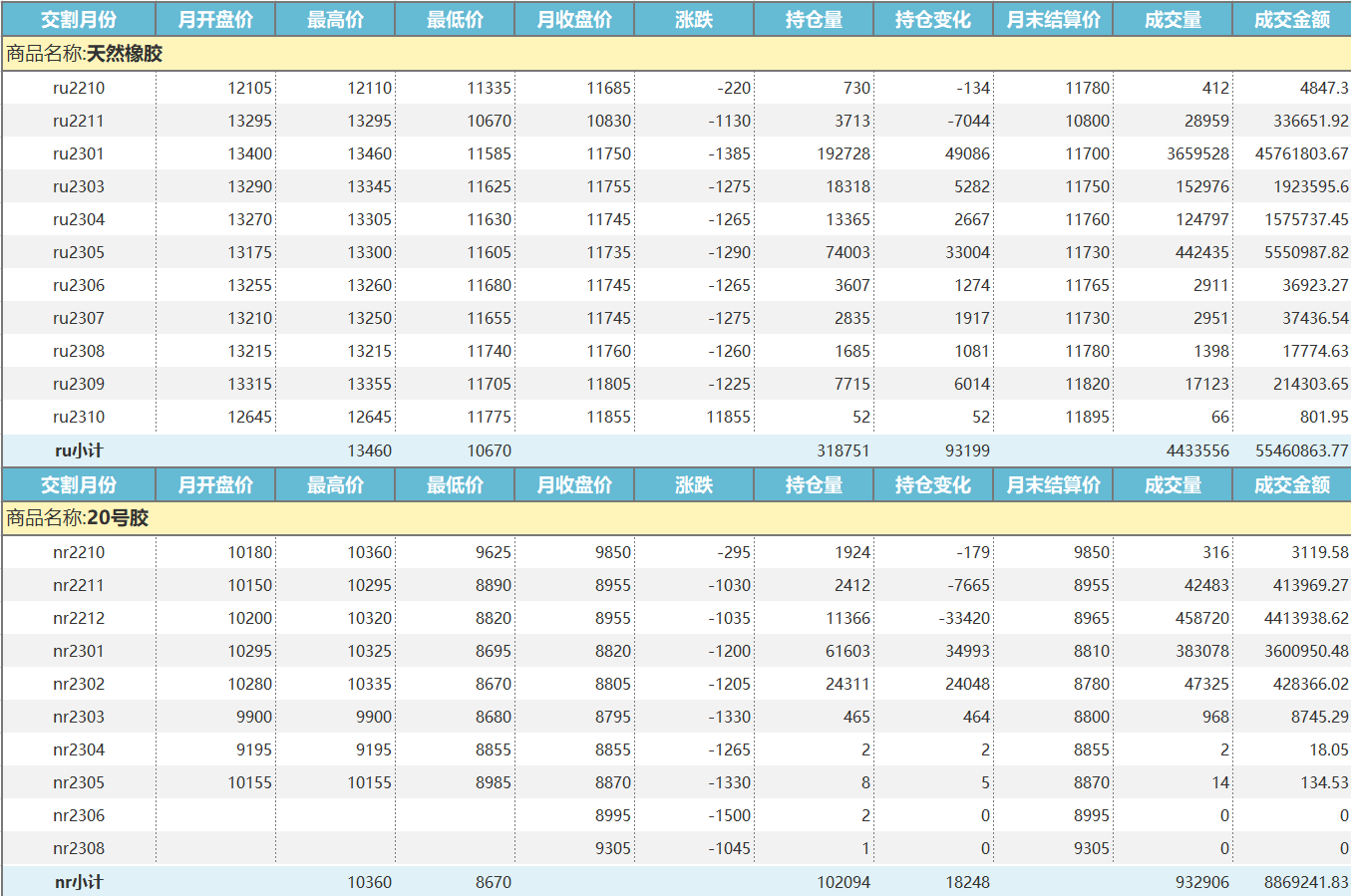Click the nr2306 contract cell
The height and width of the screenshot is (896, 1351).
79,815
